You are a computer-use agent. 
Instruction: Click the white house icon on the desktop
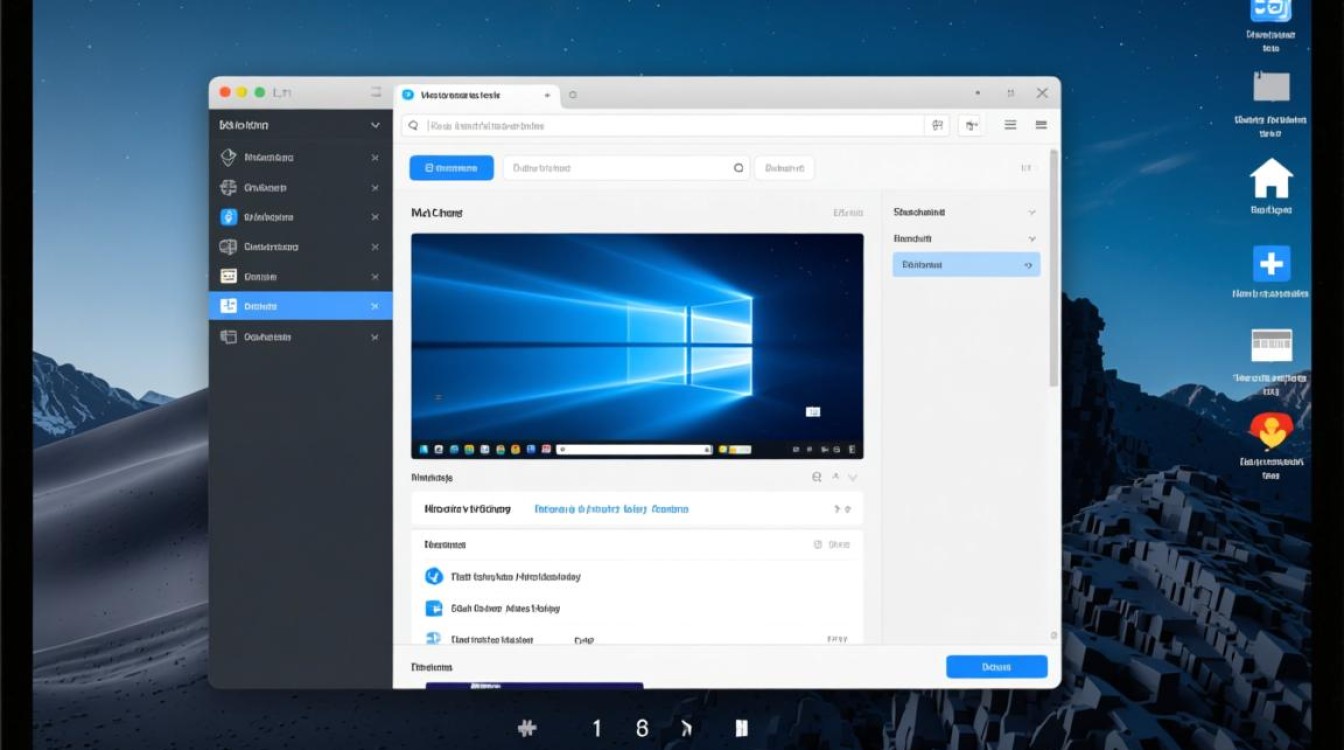[x=1271, y=179]
